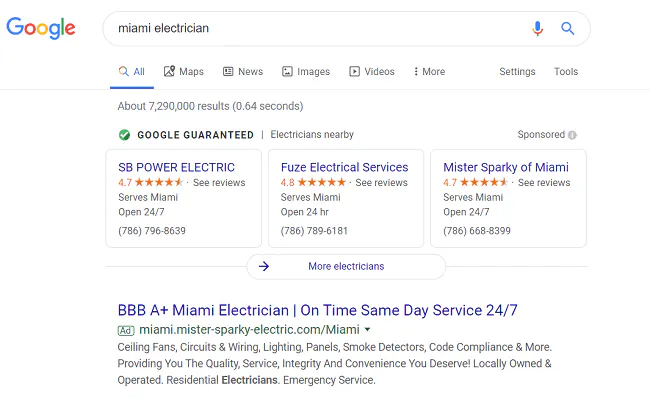The width and height of the screenshot is (650, 399).
Task: Expand the ad URL dropdown arrow
Action: [367, 330]
